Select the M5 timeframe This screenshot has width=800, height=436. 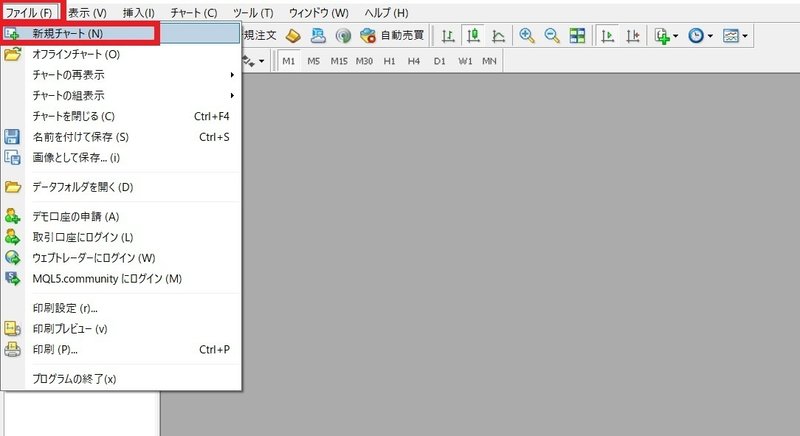pos(313,61)
